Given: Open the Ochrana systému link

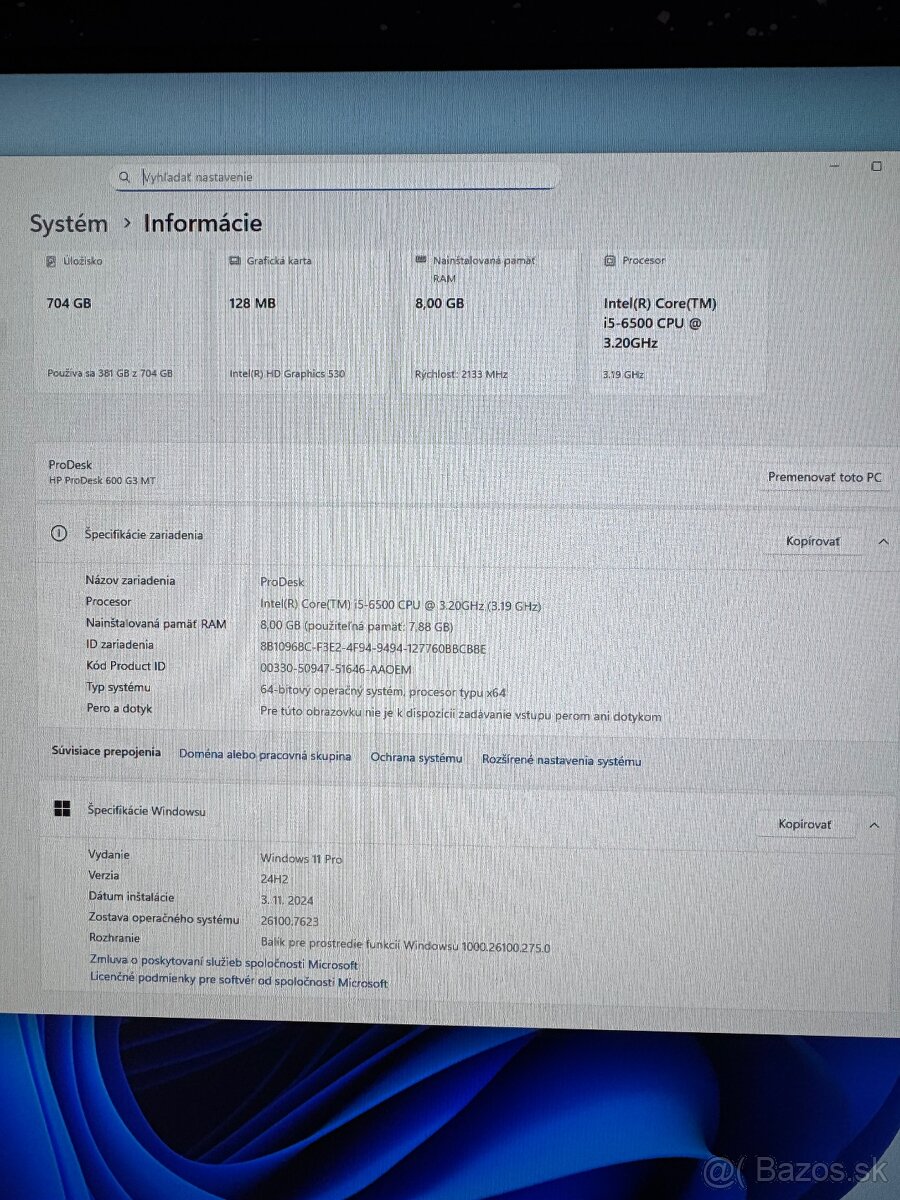Looking at the screenshot, I should 416,758.
